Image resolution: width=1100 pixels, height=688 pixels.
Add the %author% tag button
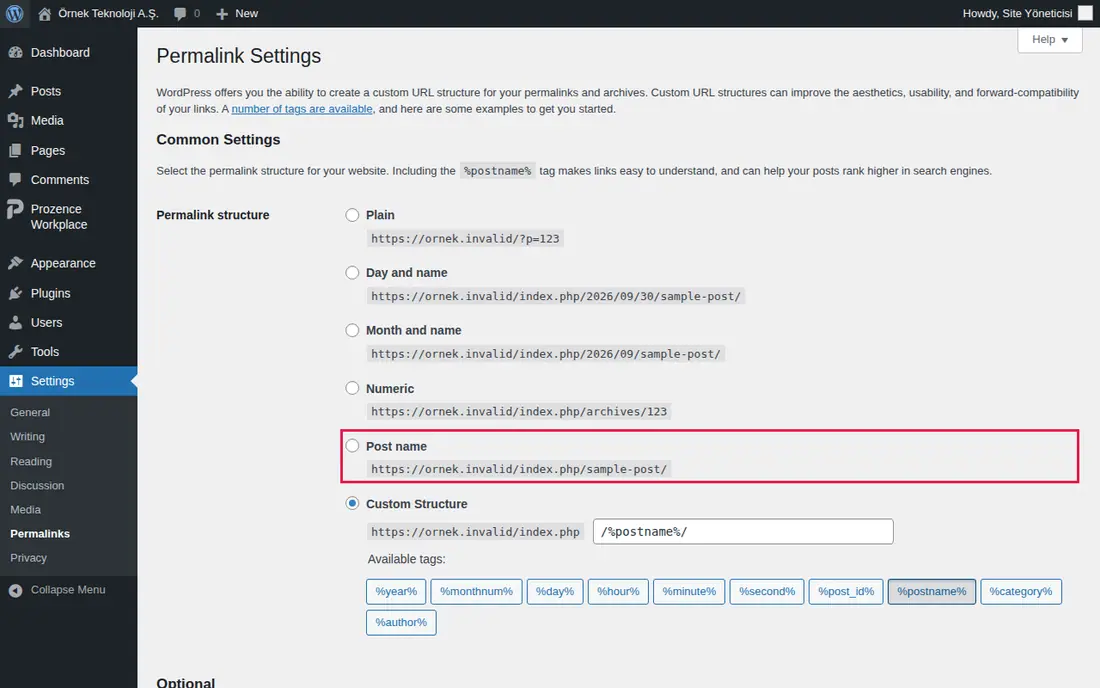401,622
